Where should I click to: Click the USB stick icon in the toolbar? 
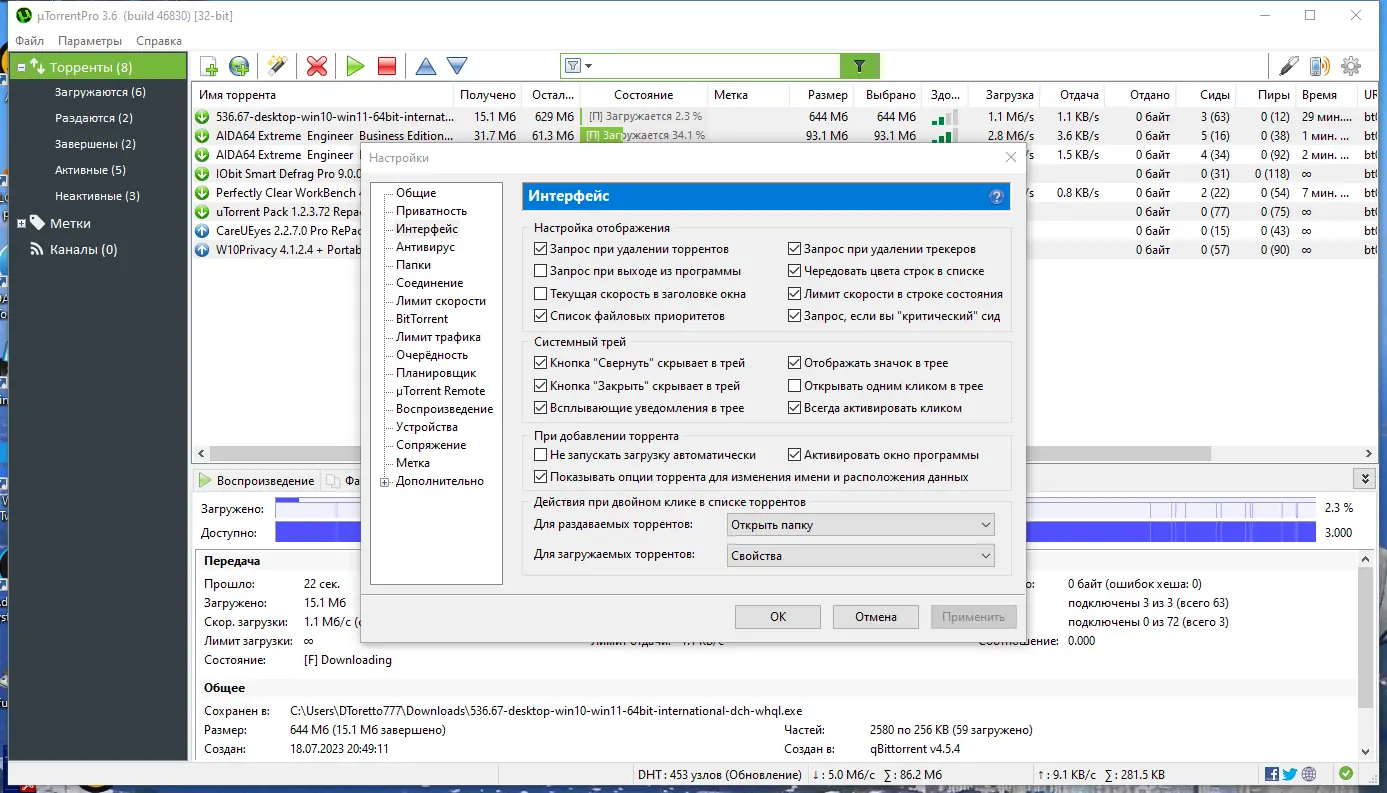click(1289, 66)
